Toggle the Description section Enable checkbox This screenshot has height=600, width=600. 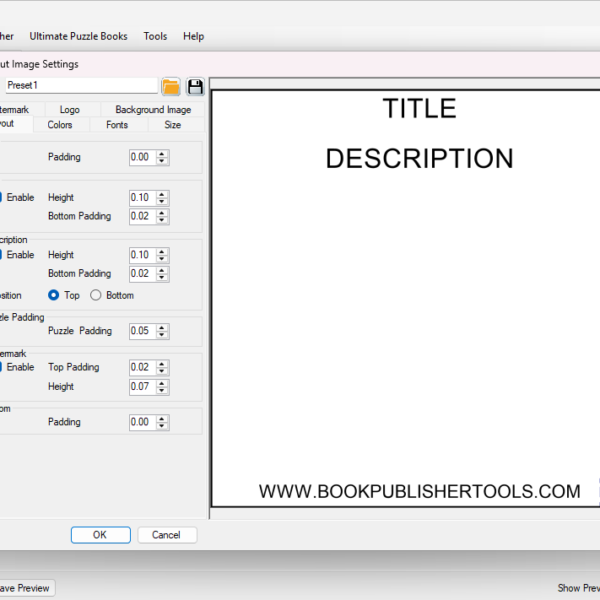click(2, 255)
